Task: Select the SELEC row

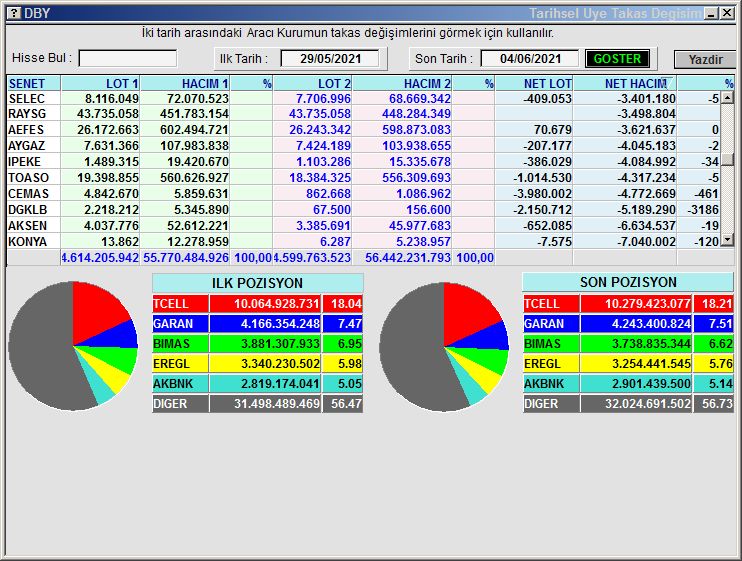Action: 363,98
